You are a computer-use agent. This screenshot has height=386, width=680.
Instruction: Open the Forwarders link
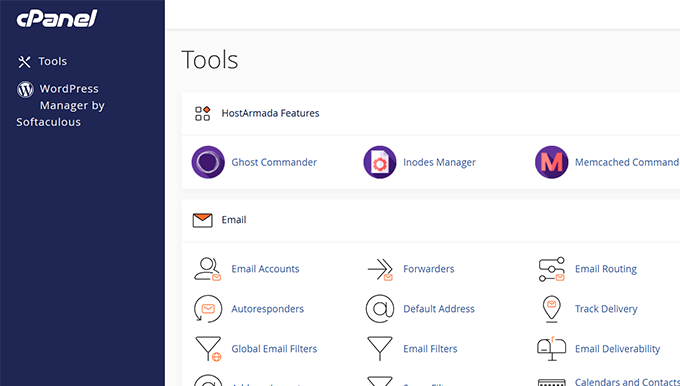tap(429, 269)
